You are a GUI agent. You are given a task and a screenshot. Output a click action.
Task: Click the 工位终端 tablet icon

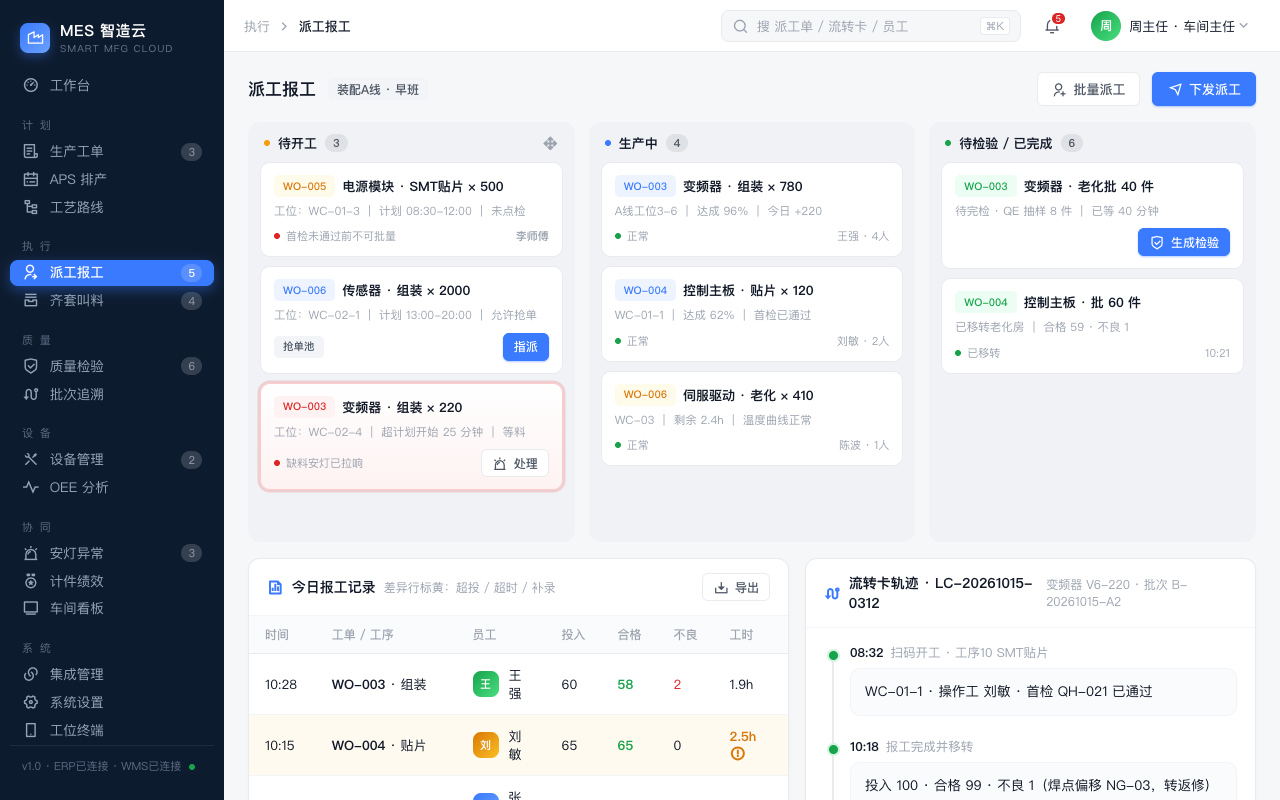pos(31,730)
